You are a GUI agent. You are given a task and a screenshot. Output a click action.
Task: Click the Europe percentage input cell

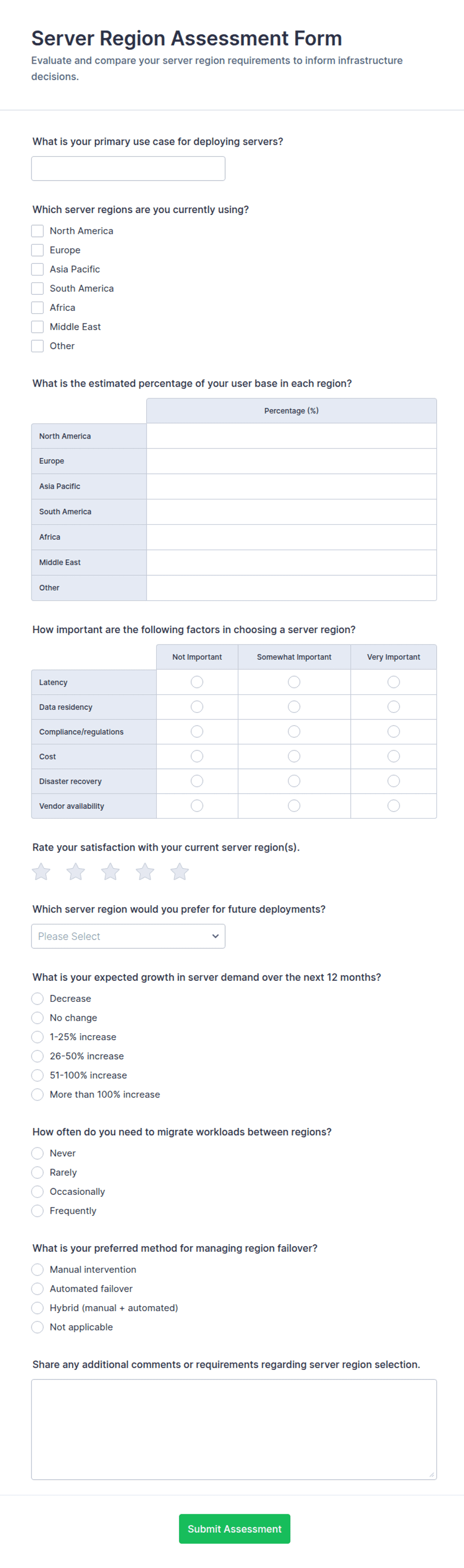point(292,461)
